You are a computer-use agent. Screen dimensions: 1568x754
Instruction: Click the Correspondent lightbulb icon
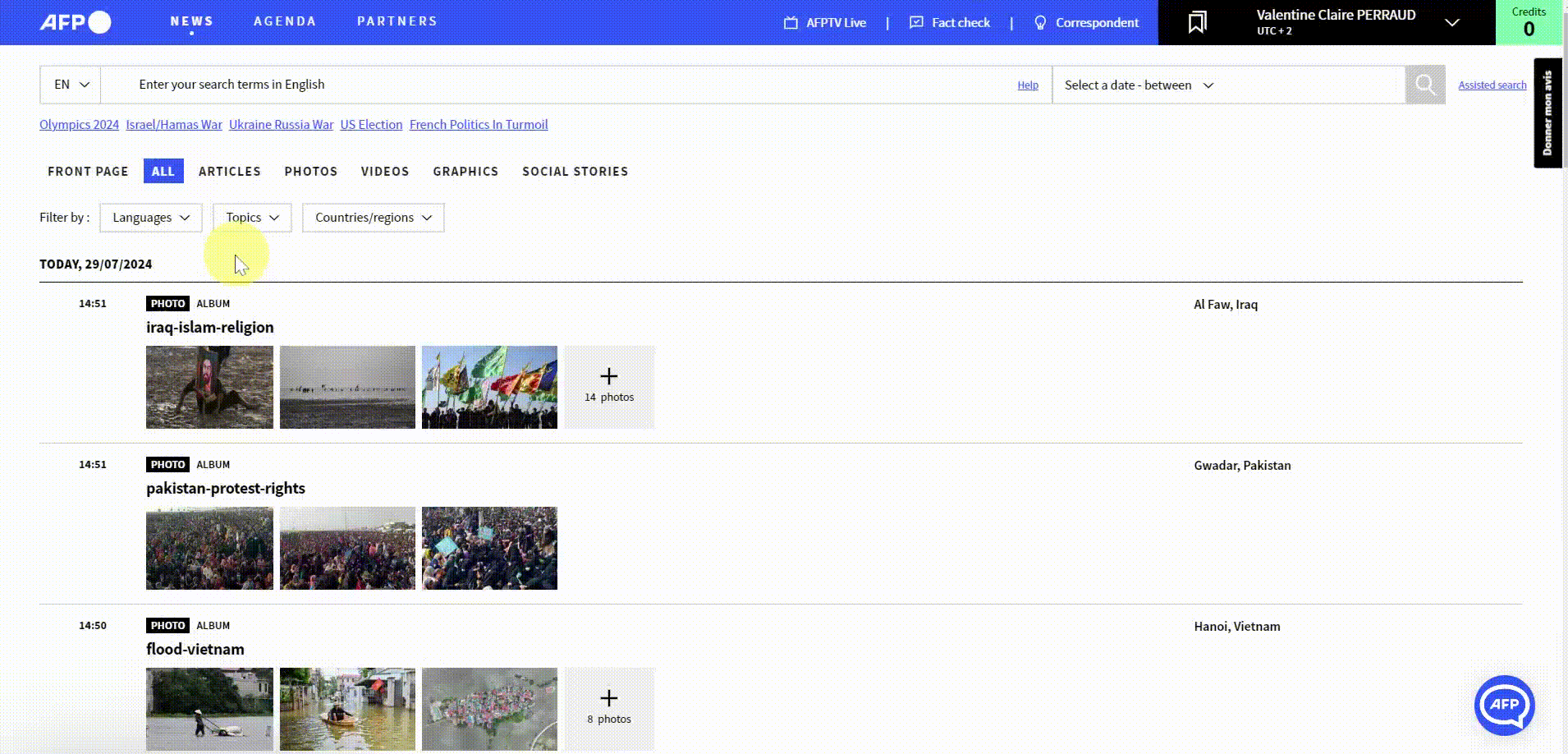[1040, 23]
